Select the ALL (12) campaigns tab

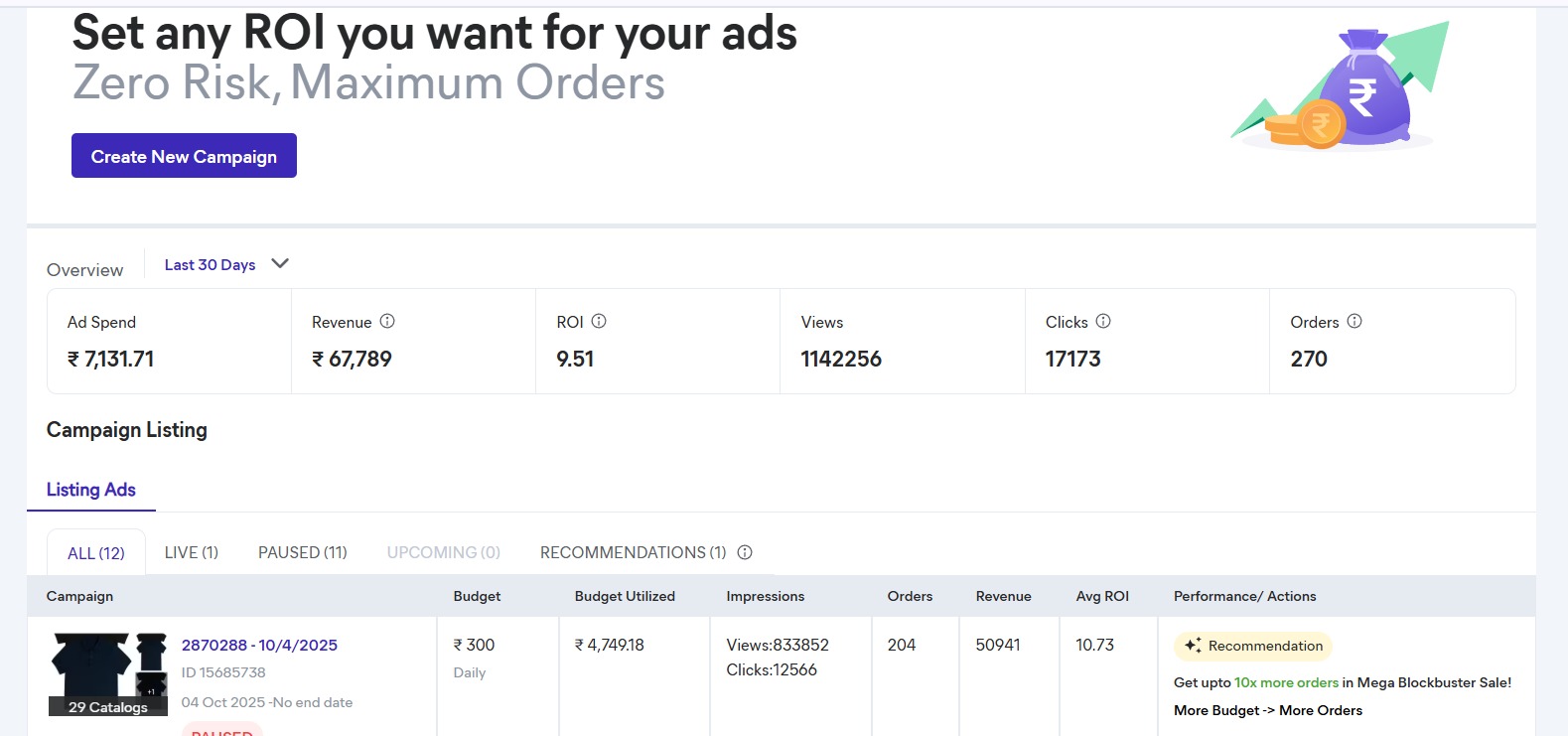(96, 553)
